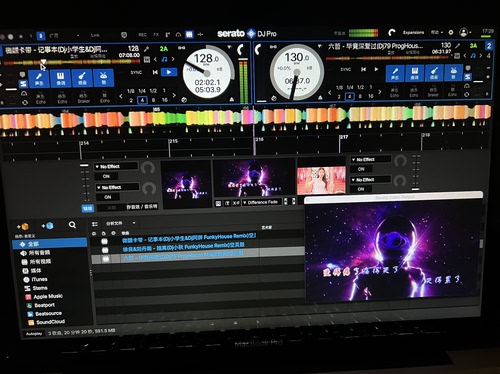Click the highlighted grid view icon in top bar
Screen dimensions: 500x374
click(189, 34)
